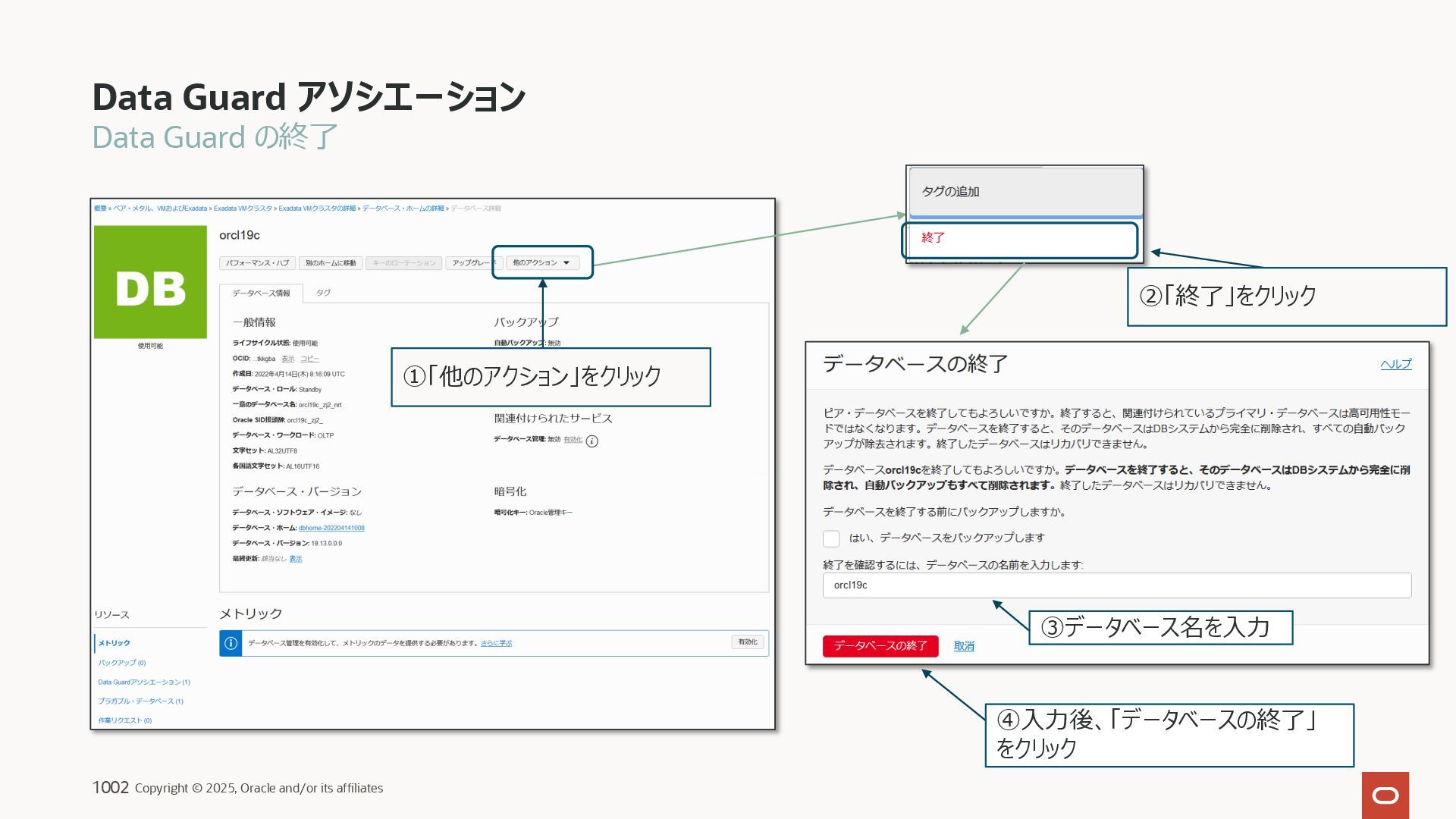This screenshot has width=1456, height=819.
Task: Choose タグの追加 menu entry
Action: [x=950, y=192]
